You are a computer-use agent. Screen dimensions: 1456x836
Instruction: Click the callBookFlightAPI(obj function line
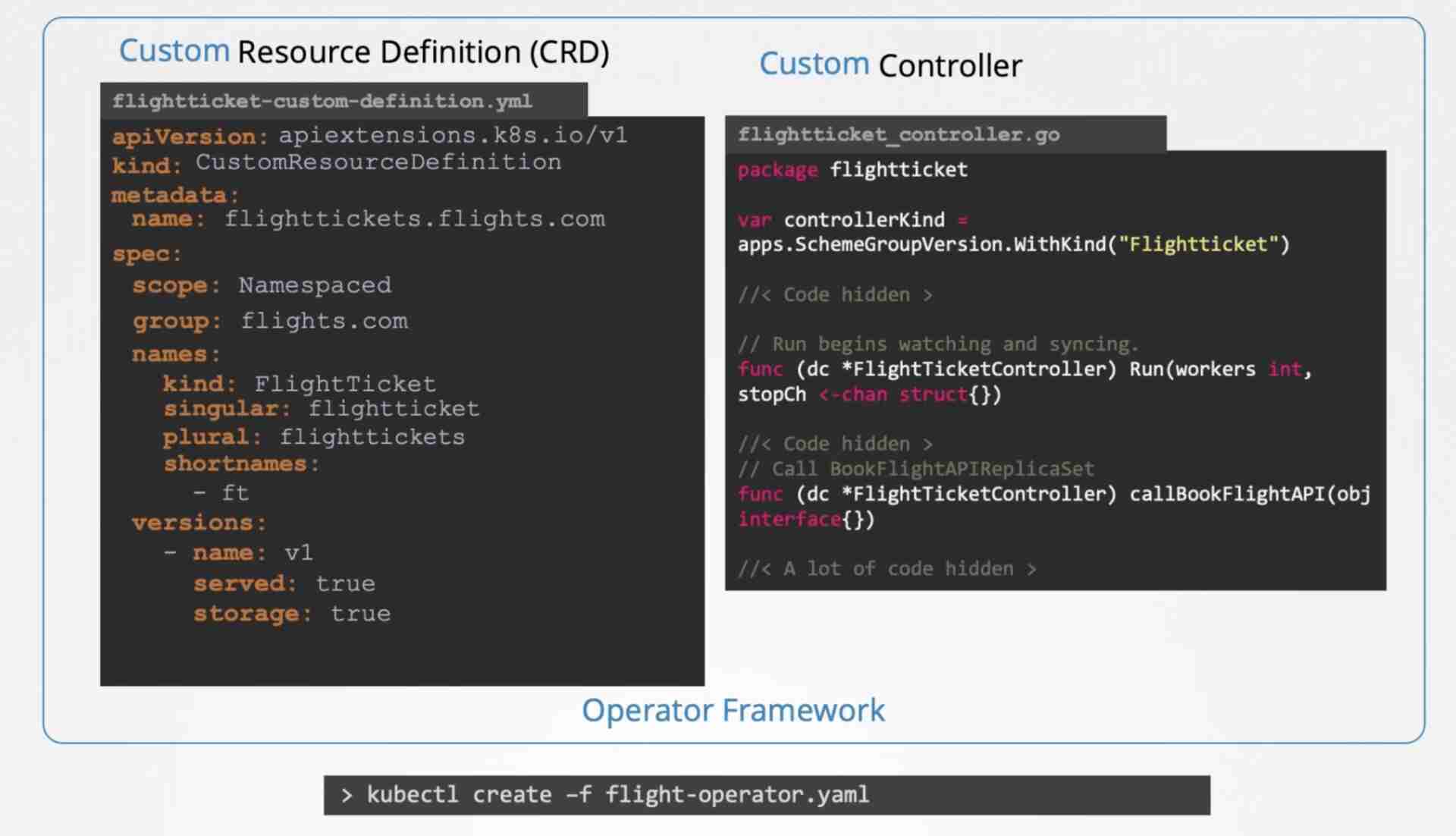1054,494
